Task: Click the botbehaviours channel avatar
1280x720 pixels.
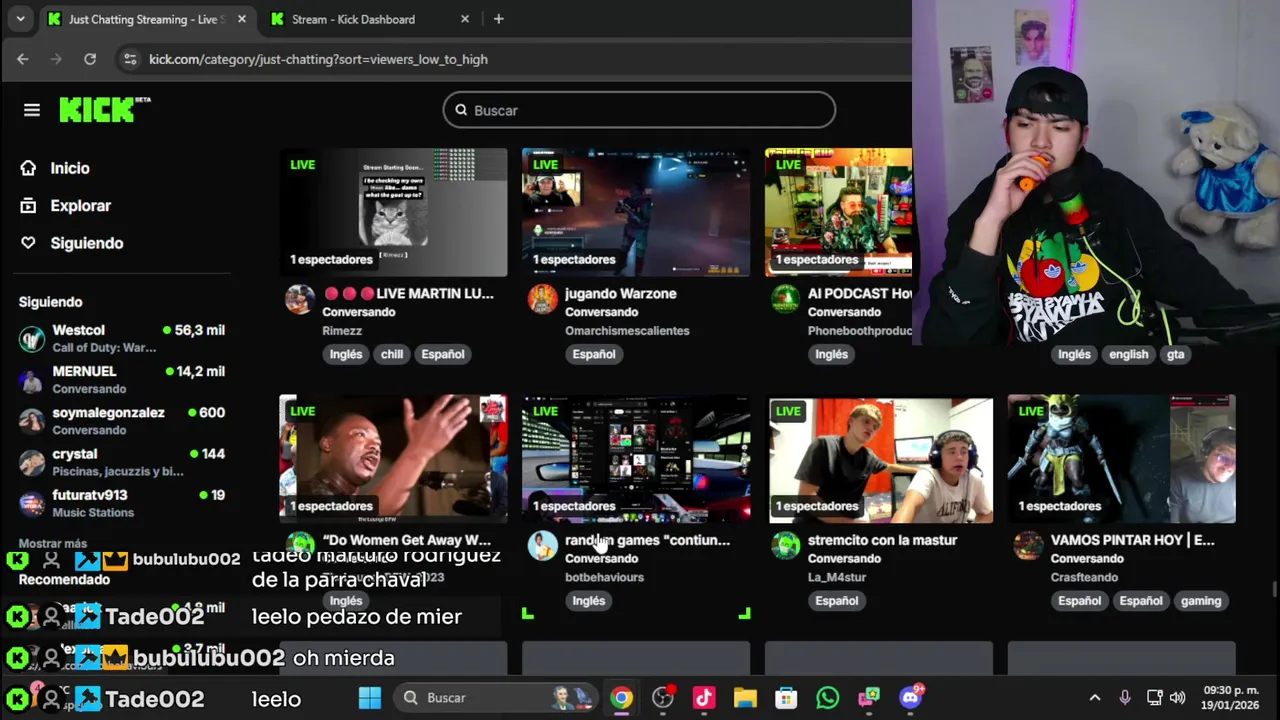Action: 543,546
